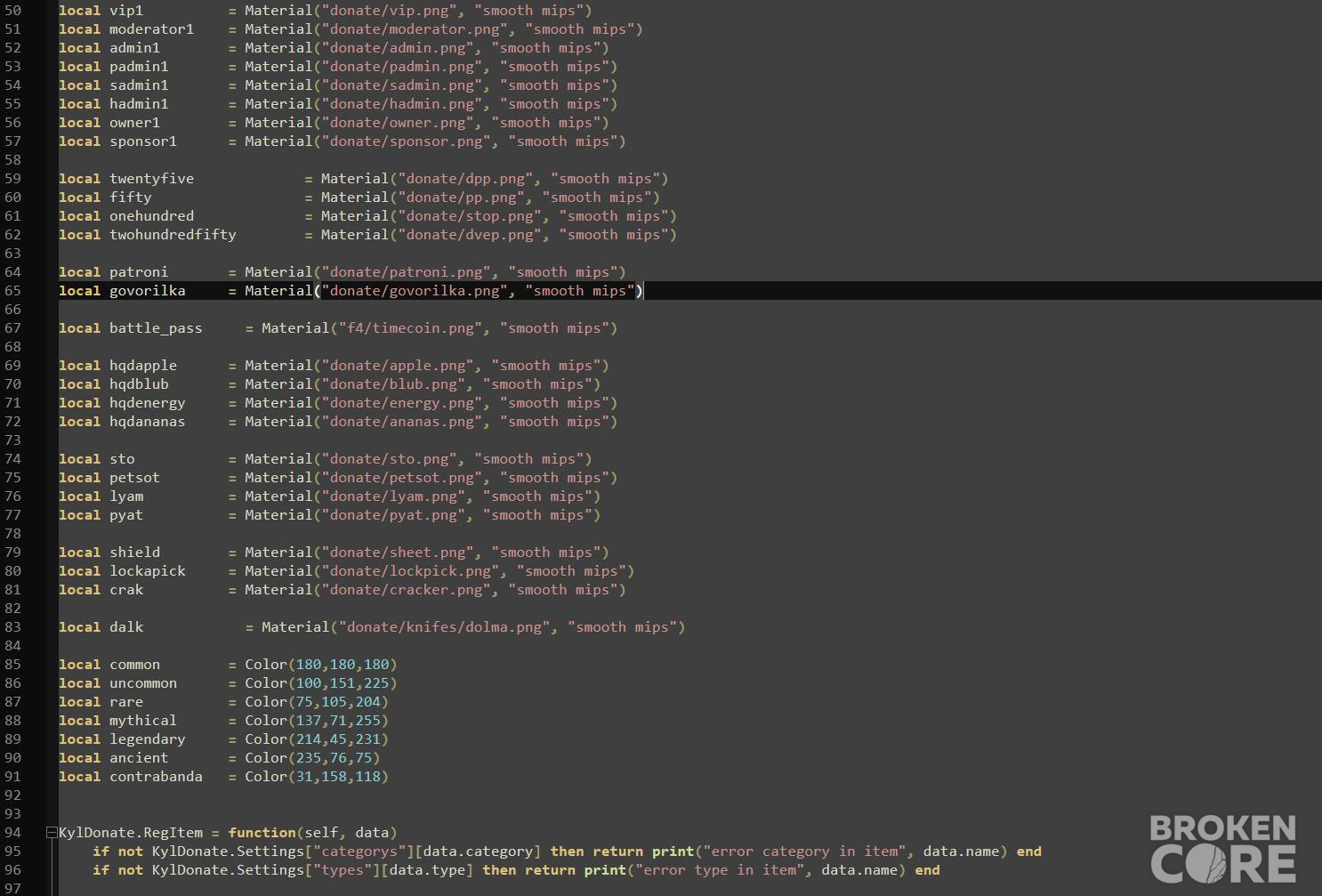Image resolution: width=1322 pixels, height=896 pixels.
Task: Click the variable 'crak'
Action: click(x=126, y=590)
